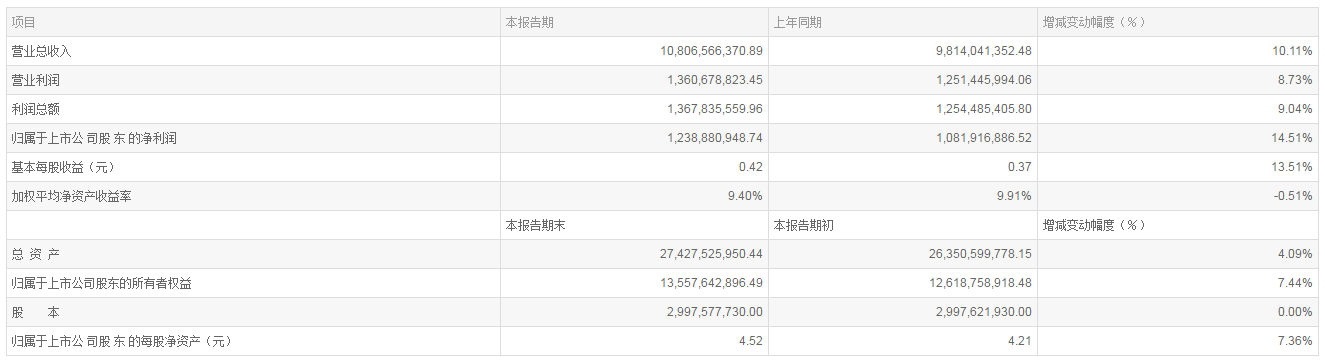
Task: Click the 上年同期 column header
Action: (x=797, y=22)
